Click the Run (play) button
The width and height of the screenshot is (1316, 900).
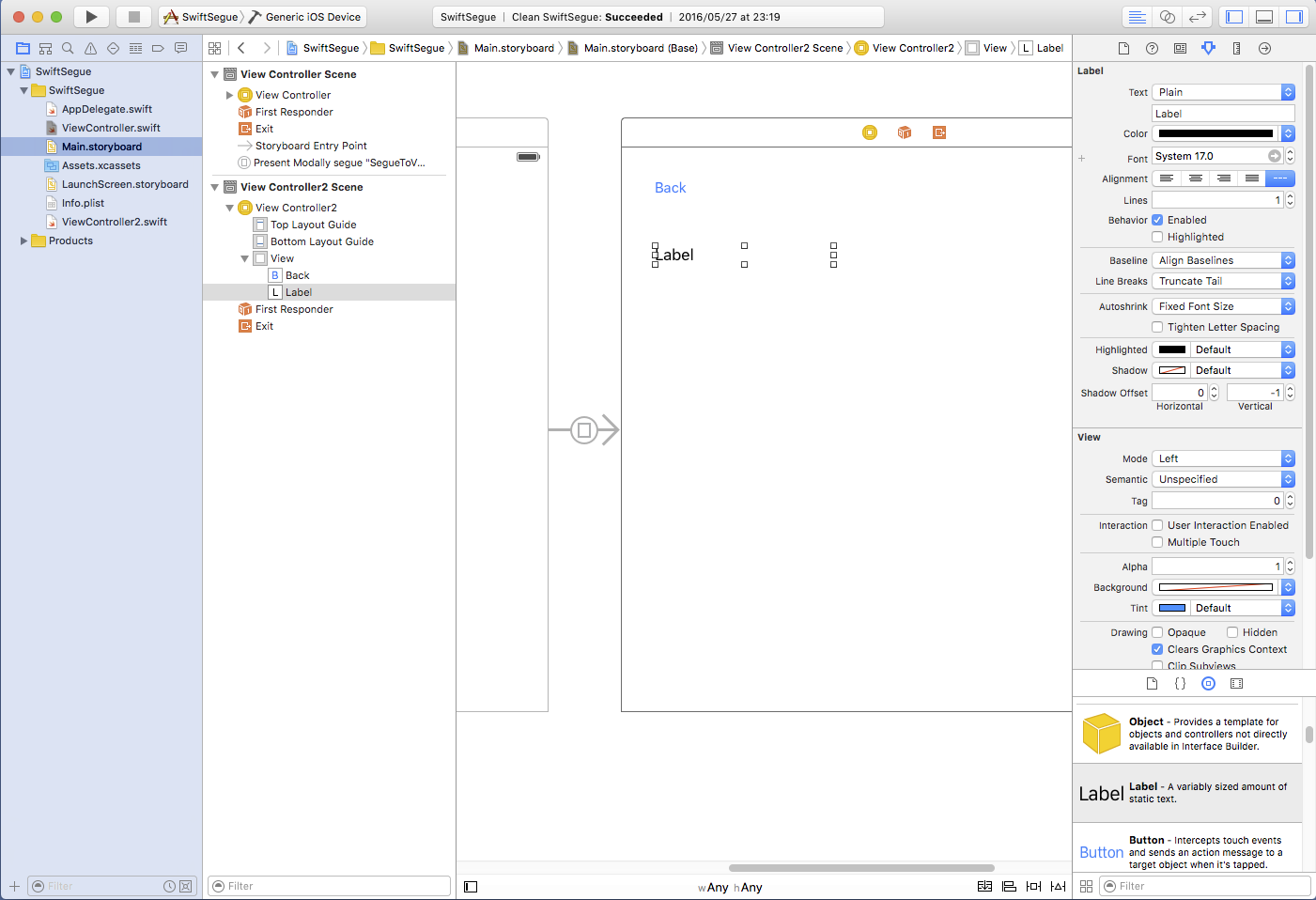click(x=91, y=17)
